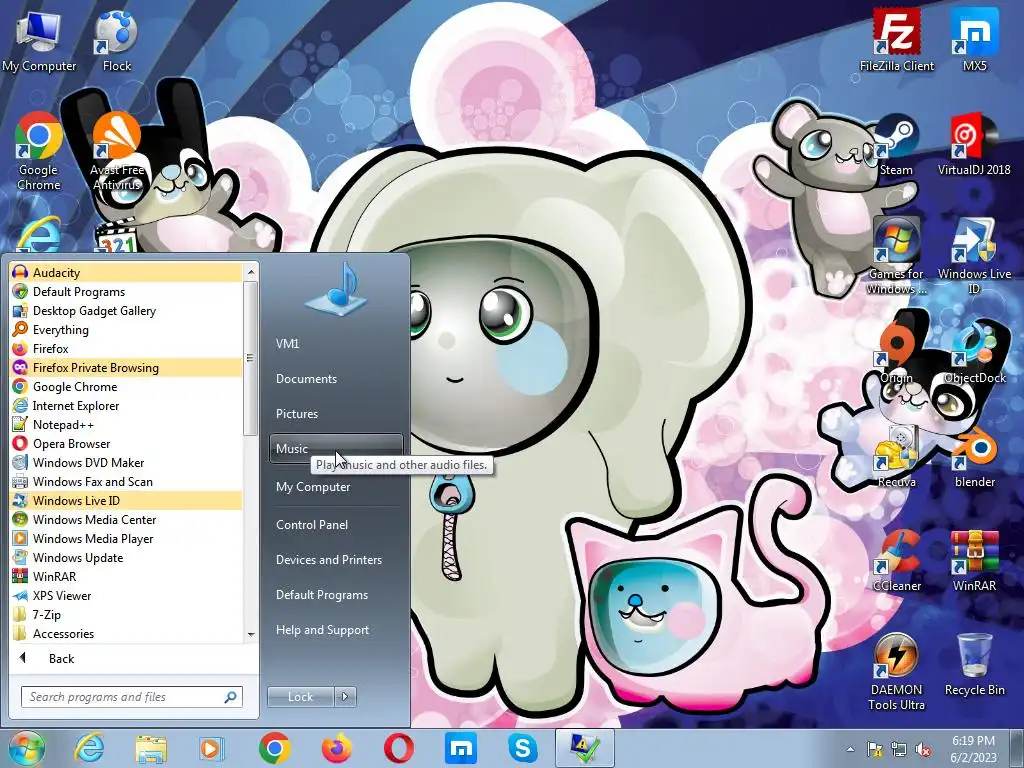Open Windows Explorer from the taskbar
Screen dimensions: 1024x768
pos(151,748)
